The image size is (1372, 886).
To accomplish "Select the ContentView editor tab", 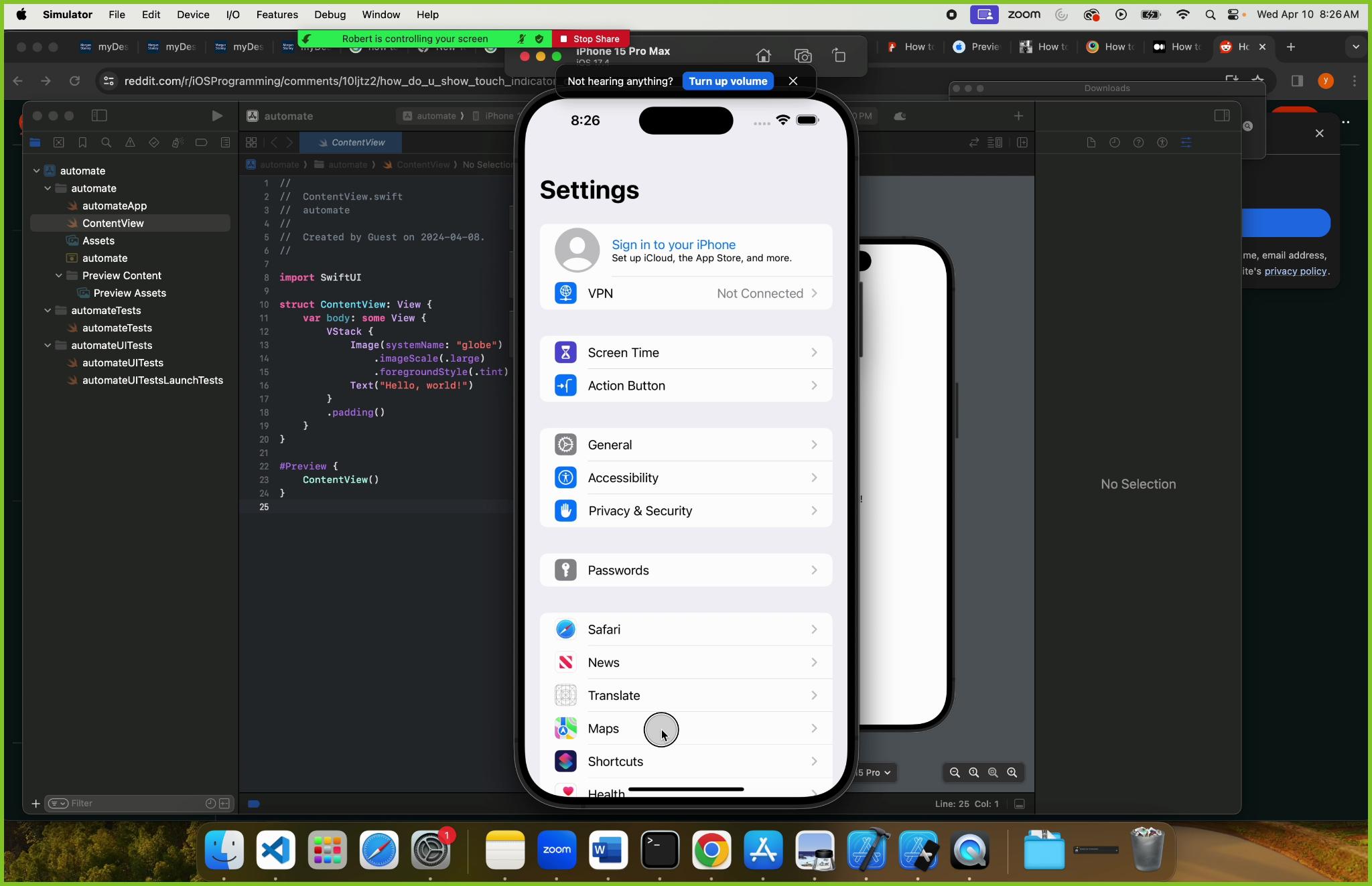I will click(351, 143).
